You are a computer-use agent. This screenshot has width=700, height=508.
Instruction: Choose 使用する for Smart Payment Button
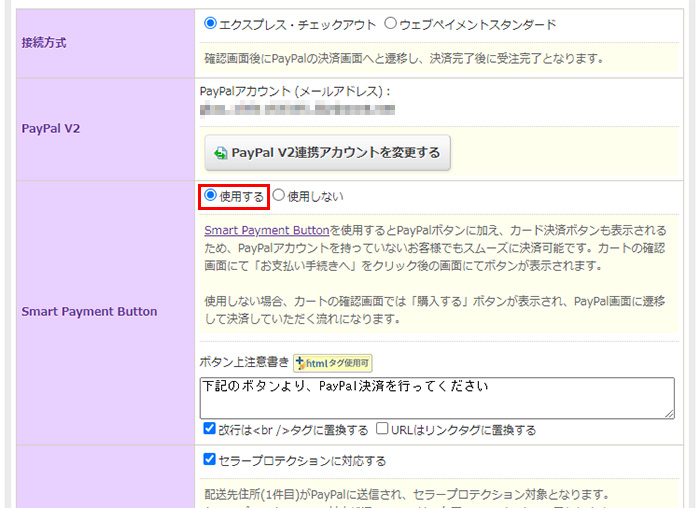[x=210, y=195]
